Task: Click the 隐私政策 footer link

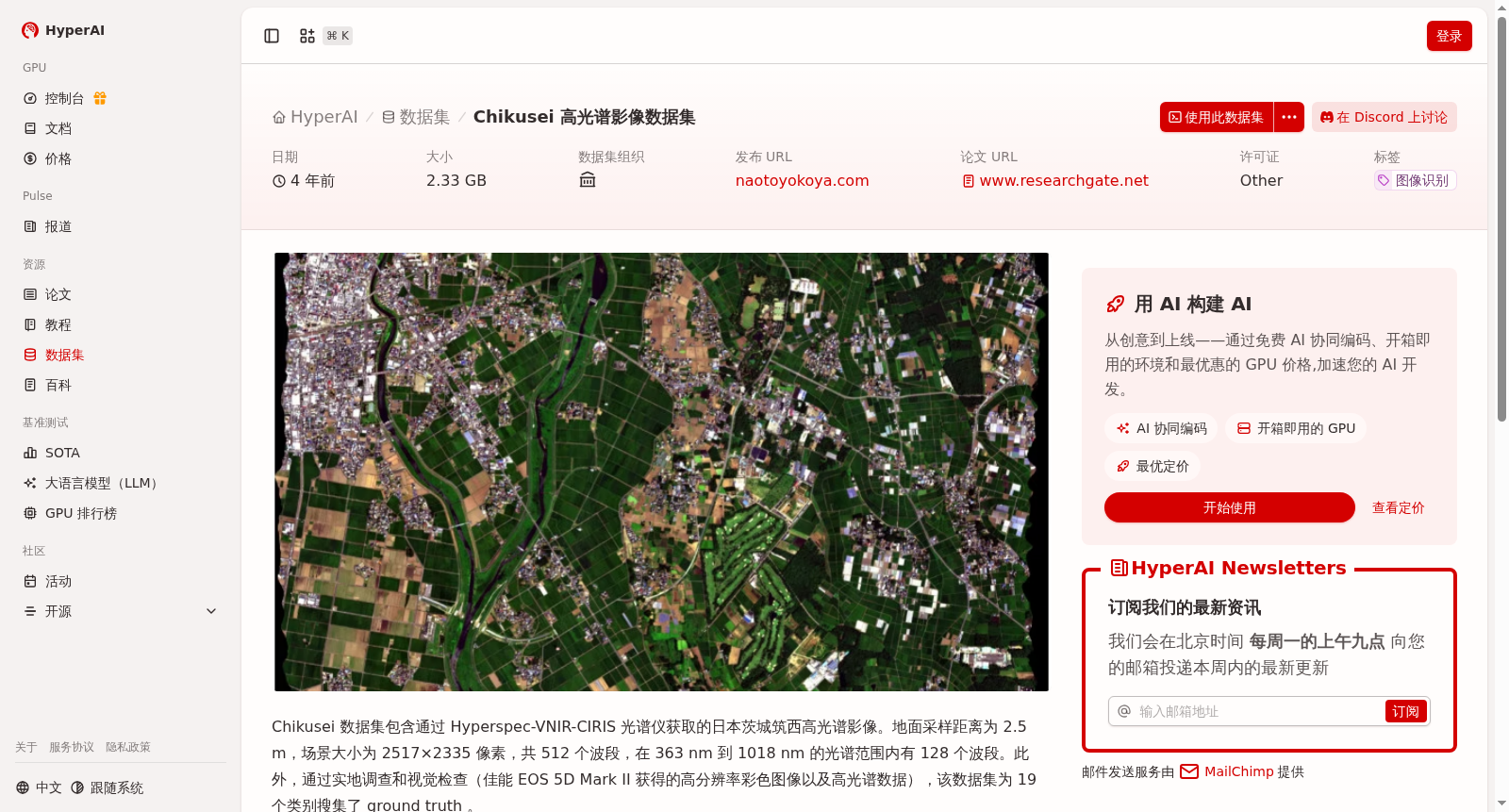Action: pos(128,747)
